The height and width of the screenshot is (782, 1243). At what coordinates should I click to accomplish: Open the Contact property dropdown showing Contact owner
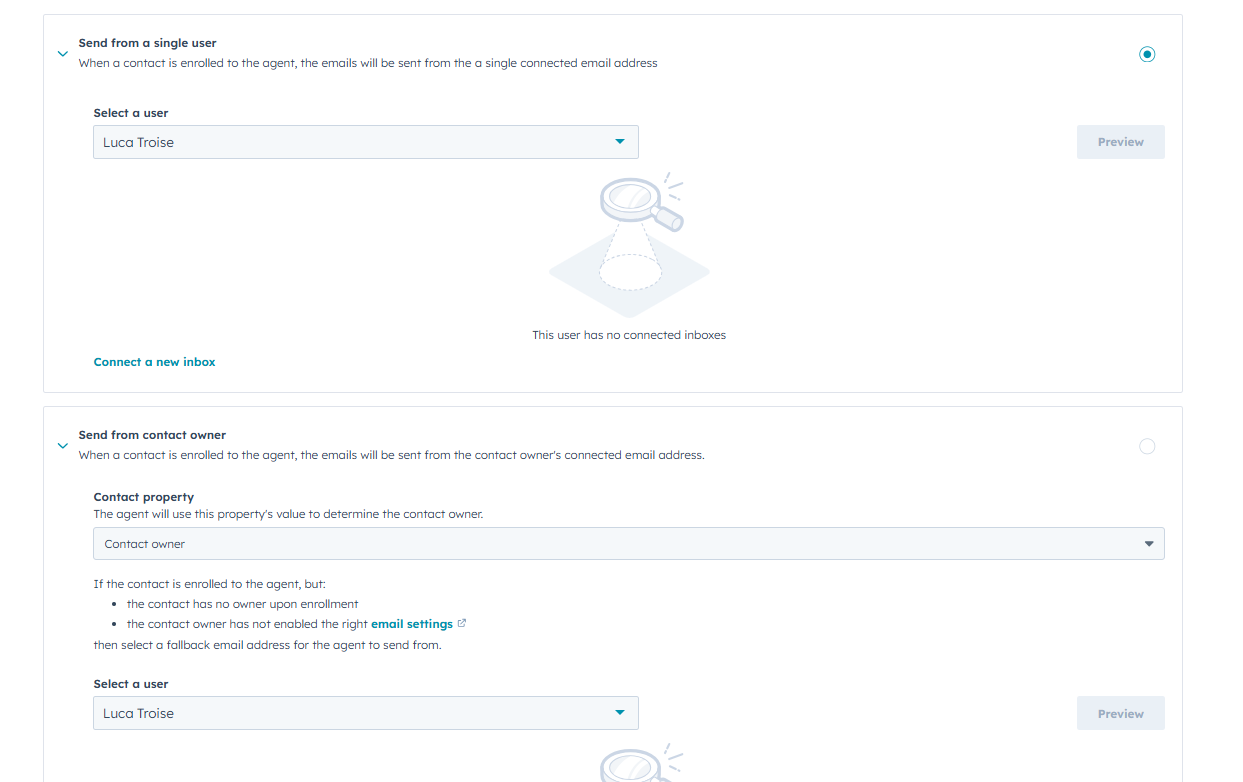628,543
